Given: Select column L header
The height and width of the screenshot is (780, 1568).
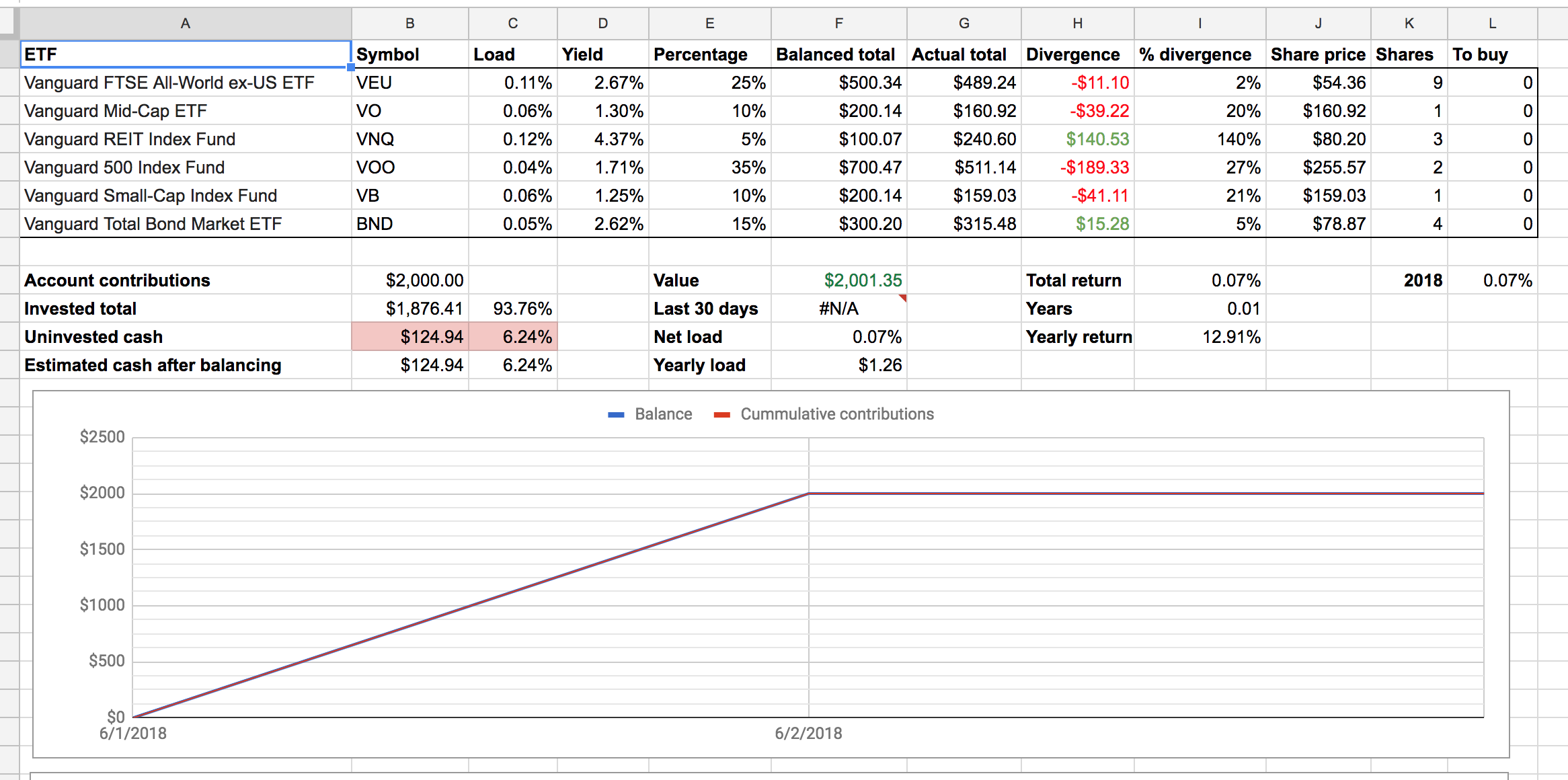Looking at the screenshot, I should pyautogui.click(x=1491, y=24).
